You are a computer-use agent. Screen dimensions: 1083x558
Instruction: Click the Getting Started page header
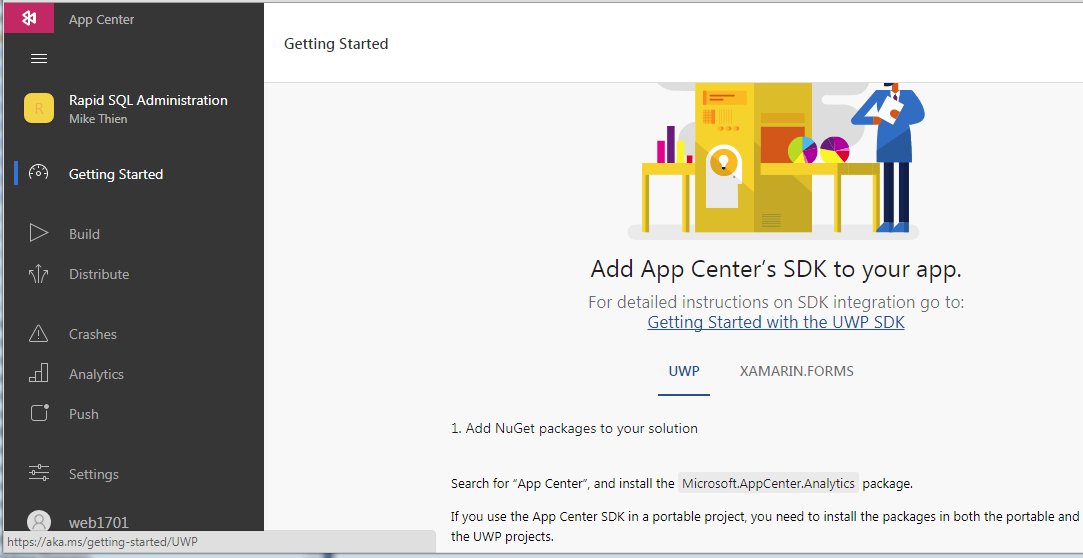tap(336, 44)
